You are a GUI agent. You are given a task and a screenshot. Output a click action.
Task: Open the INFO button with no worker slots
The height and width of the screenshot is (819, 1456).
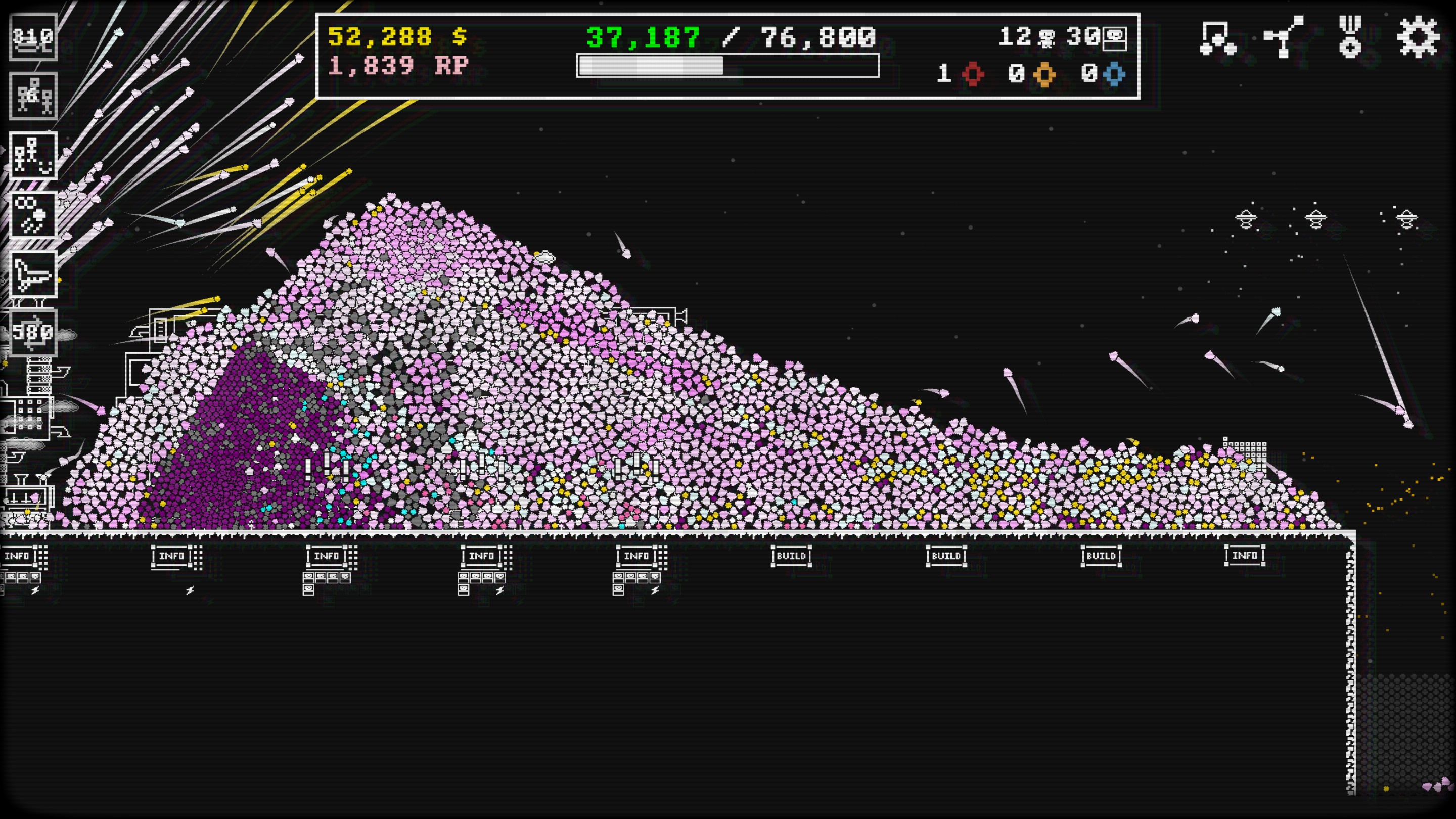[171, 556]
